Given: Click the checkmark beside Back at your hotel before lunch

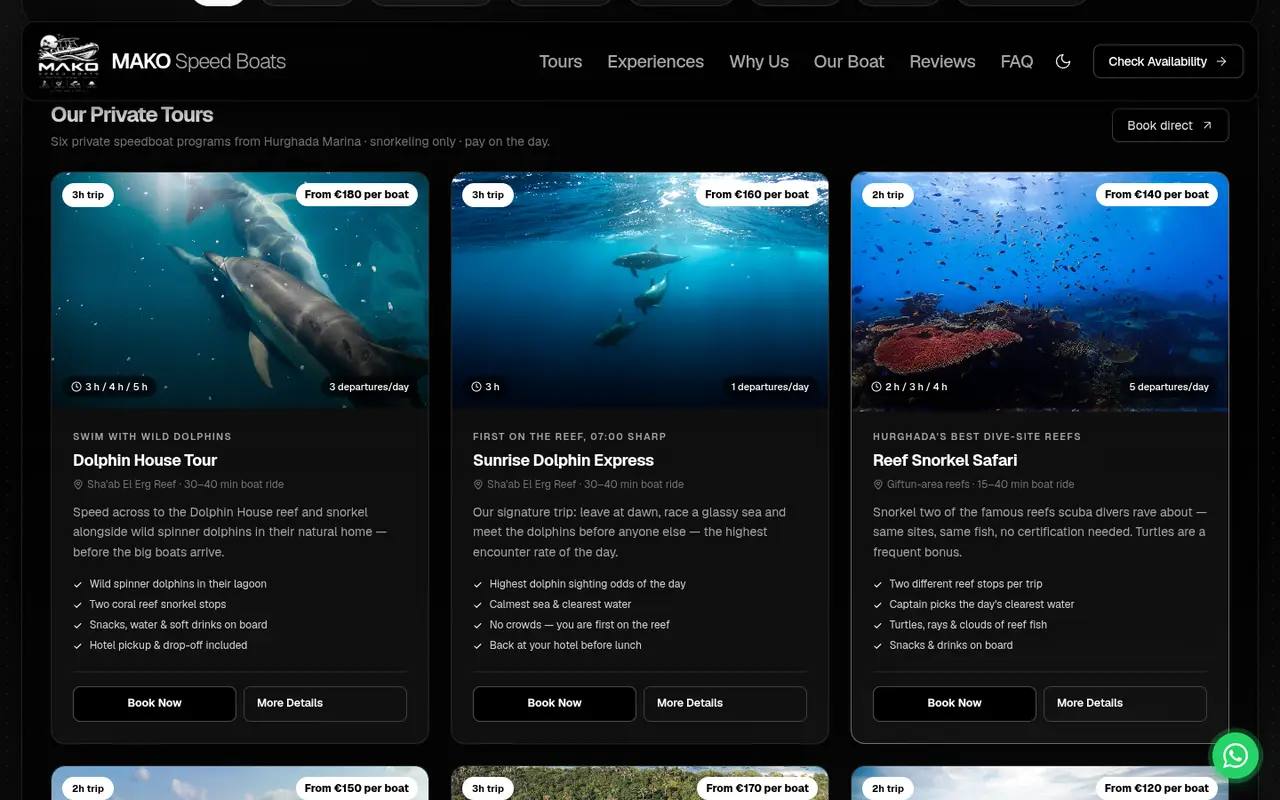Looking at the screenshot, I should [478, 645].
